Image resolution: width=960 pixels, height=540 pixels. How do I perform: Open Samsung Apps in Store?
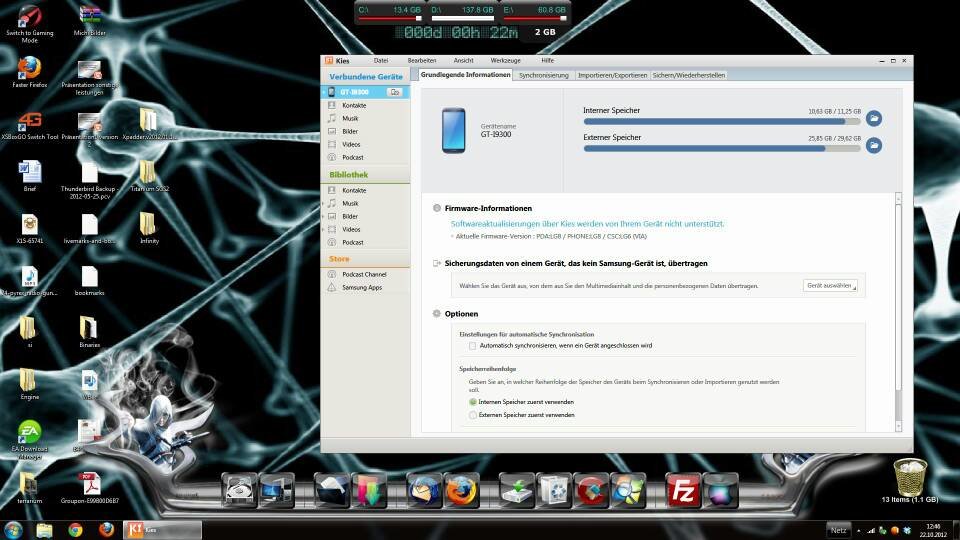(362, 287)
